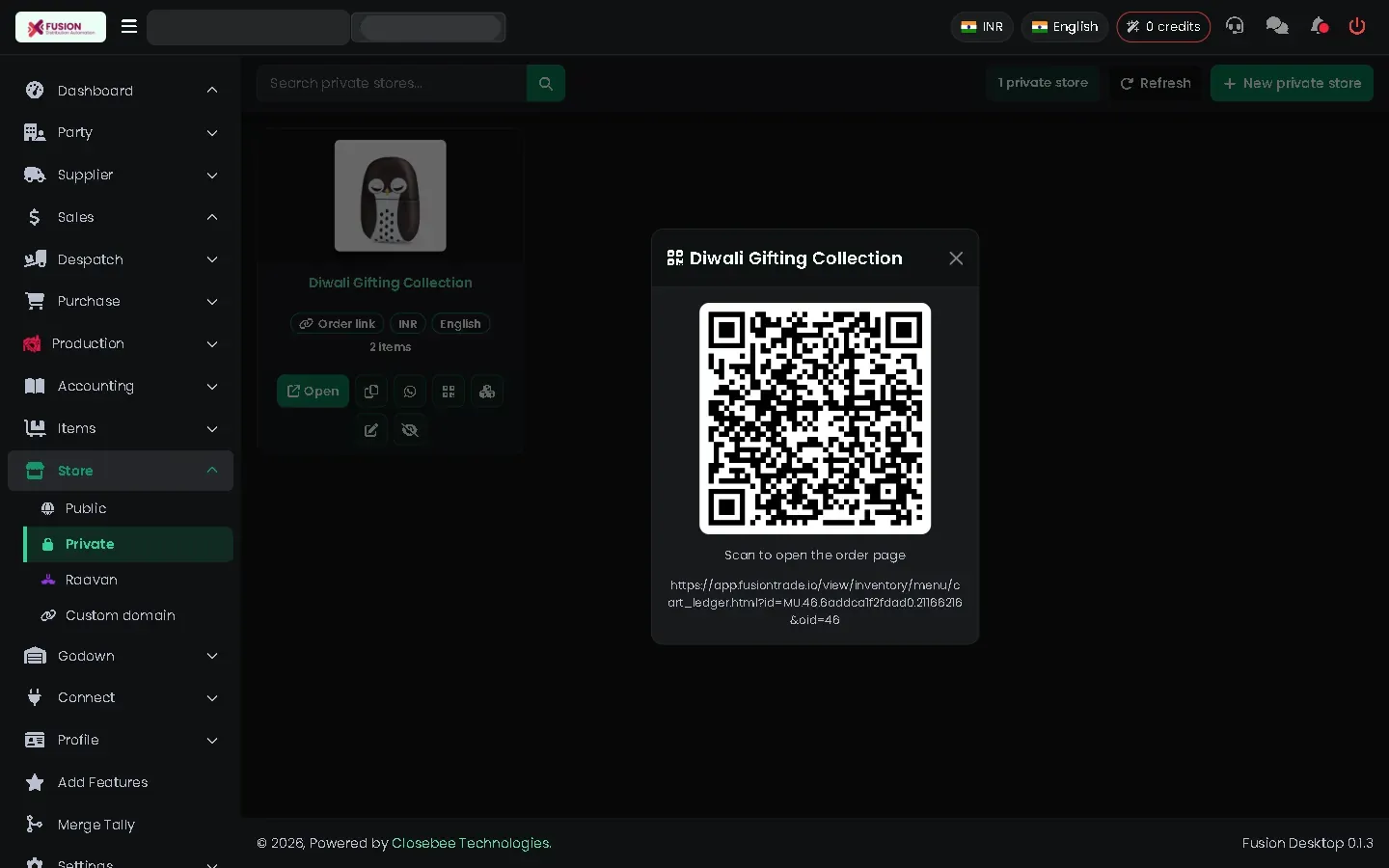Viewport: 1389px width, 868px height.
Task: Click the cubes icon on store card
Action: pos(487,392)
